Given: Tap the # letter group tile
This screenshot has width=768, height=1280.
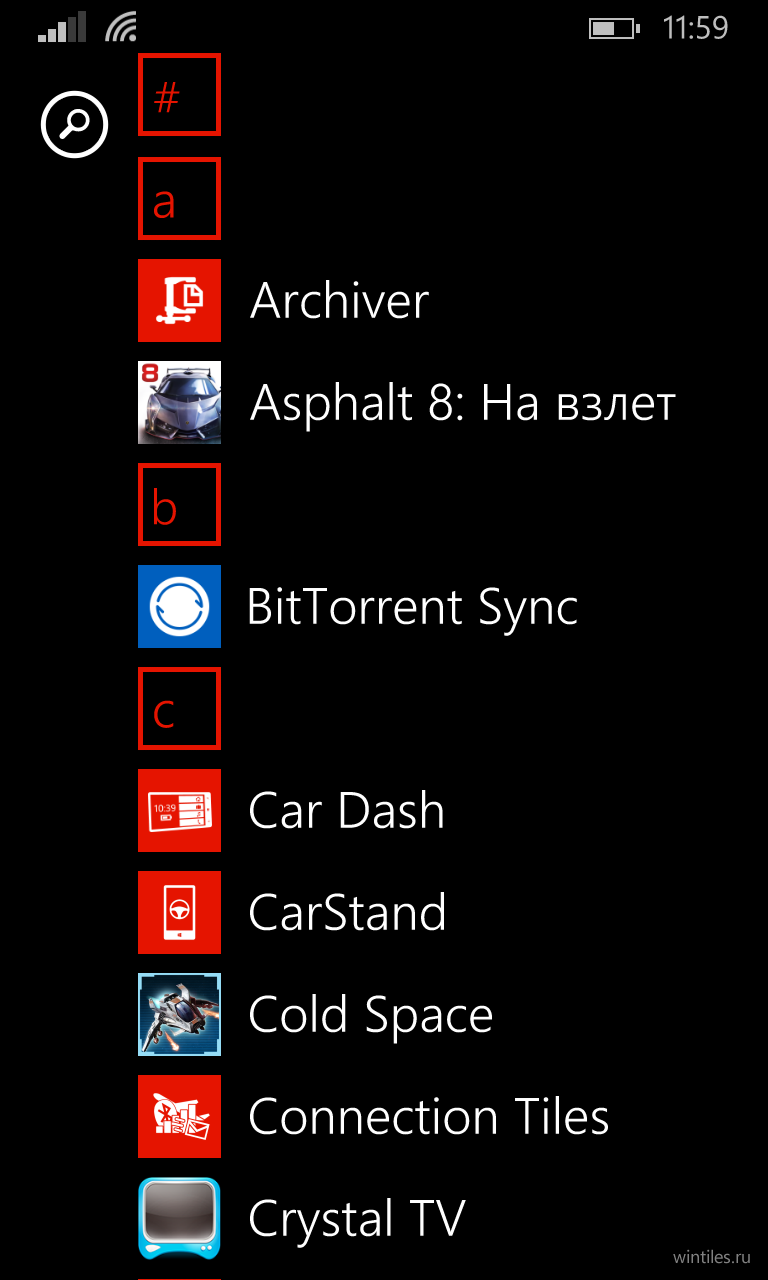Looking at the screenshot, I should coord(179,95).
